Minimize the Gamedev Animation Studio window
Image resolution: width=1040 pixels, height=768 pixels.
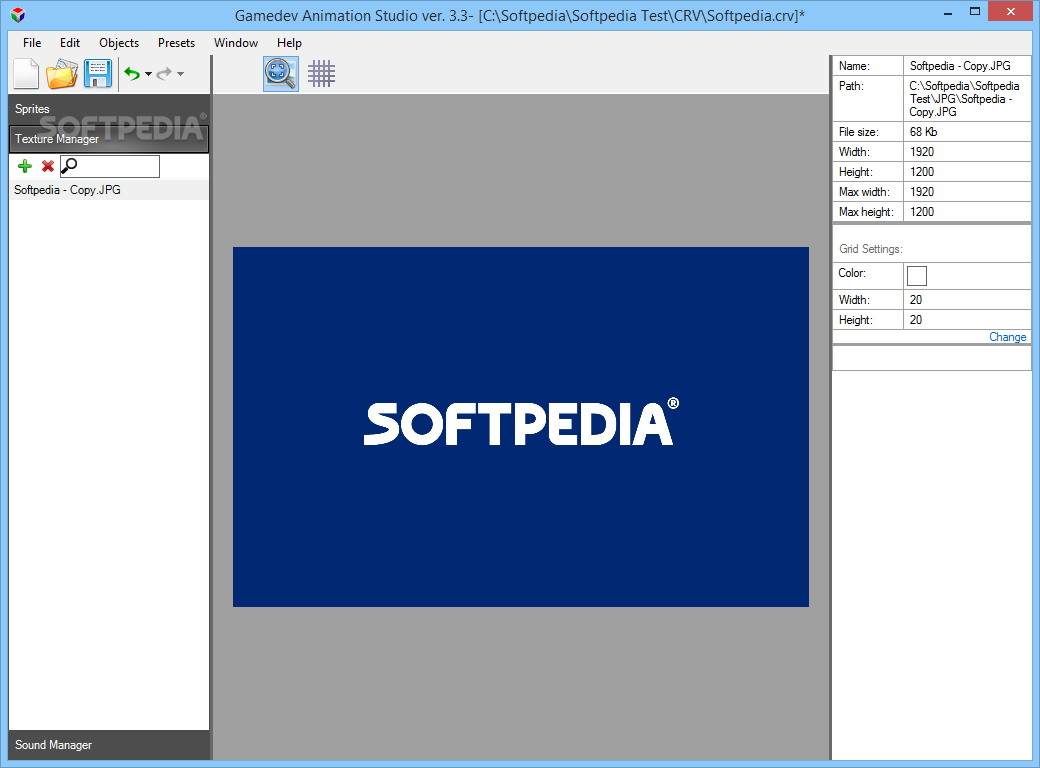point(948,12)
